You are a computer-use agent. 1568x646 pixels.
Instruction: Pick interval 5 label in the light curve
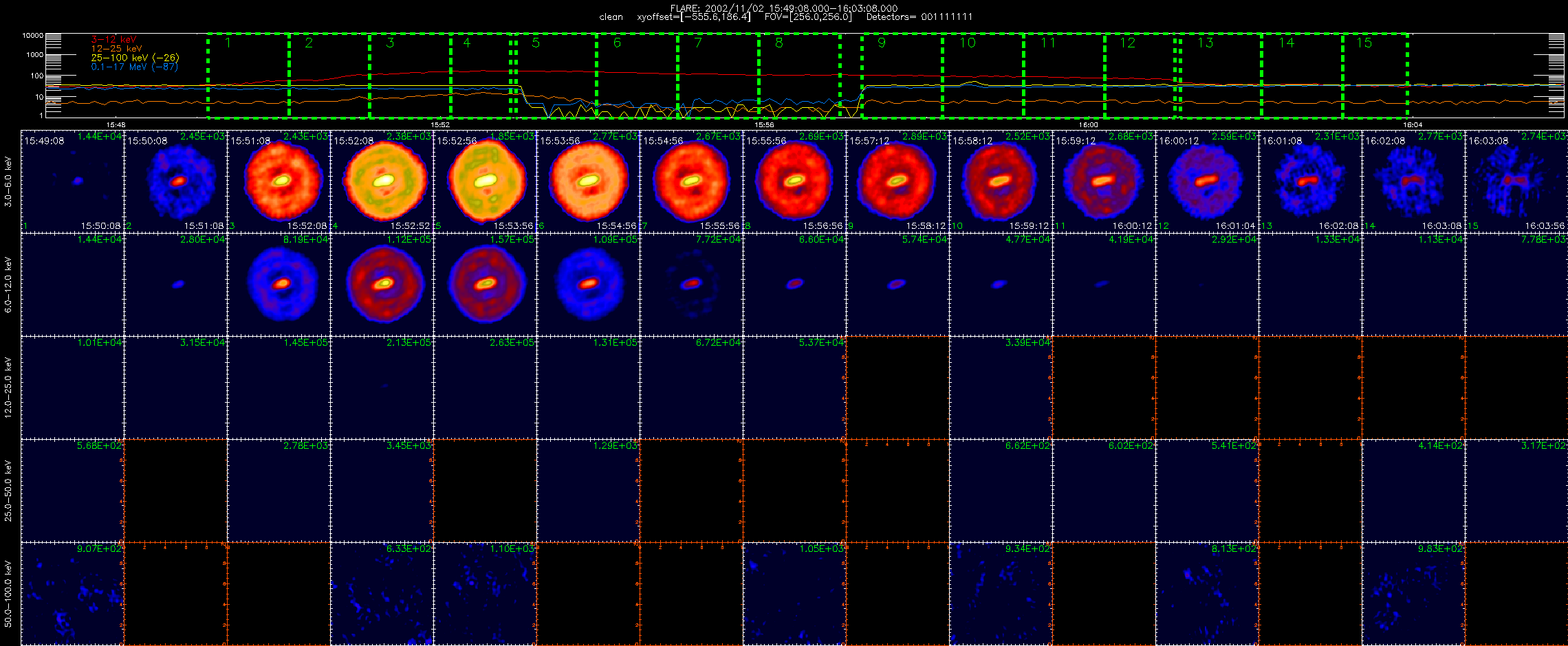[536, 43]
